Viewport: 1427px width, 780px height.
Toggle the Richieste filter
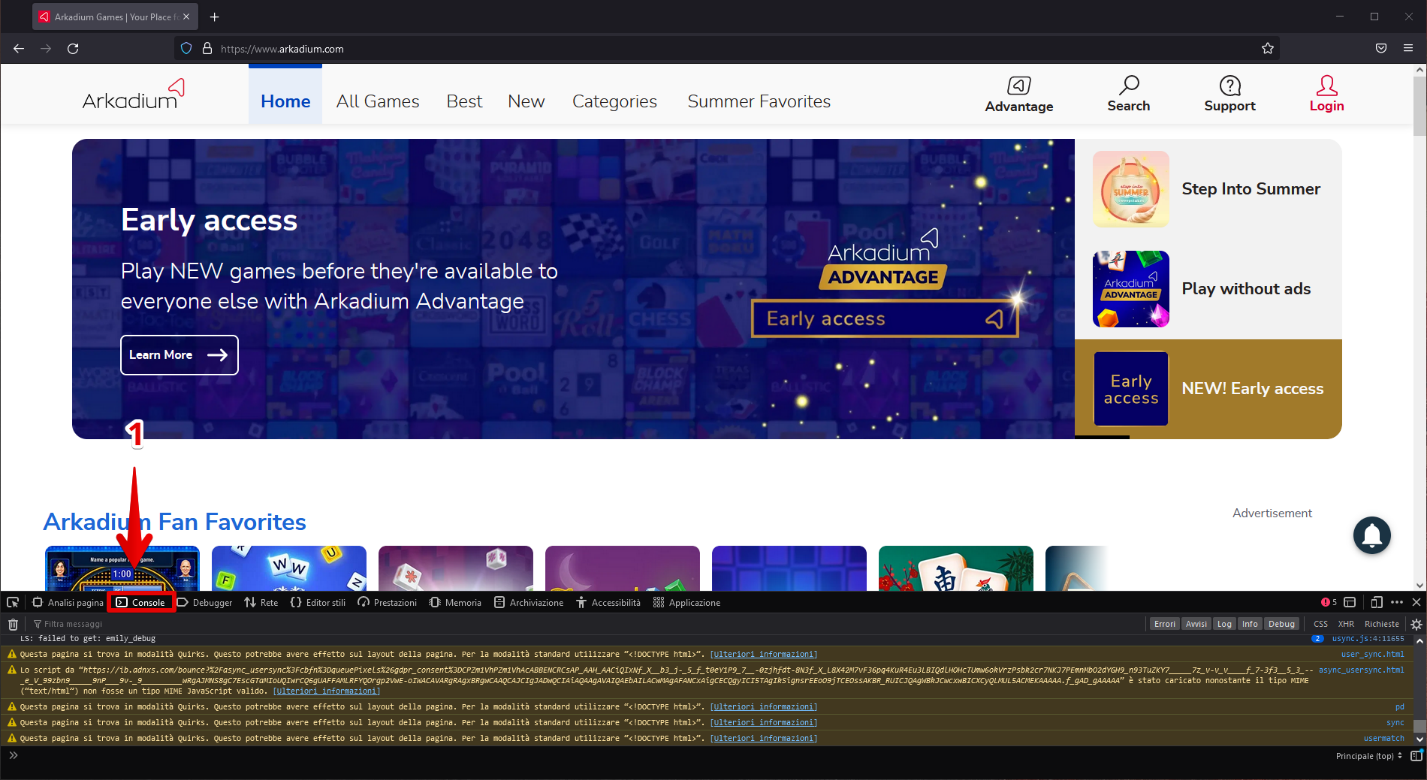[x=1382, y=624]
